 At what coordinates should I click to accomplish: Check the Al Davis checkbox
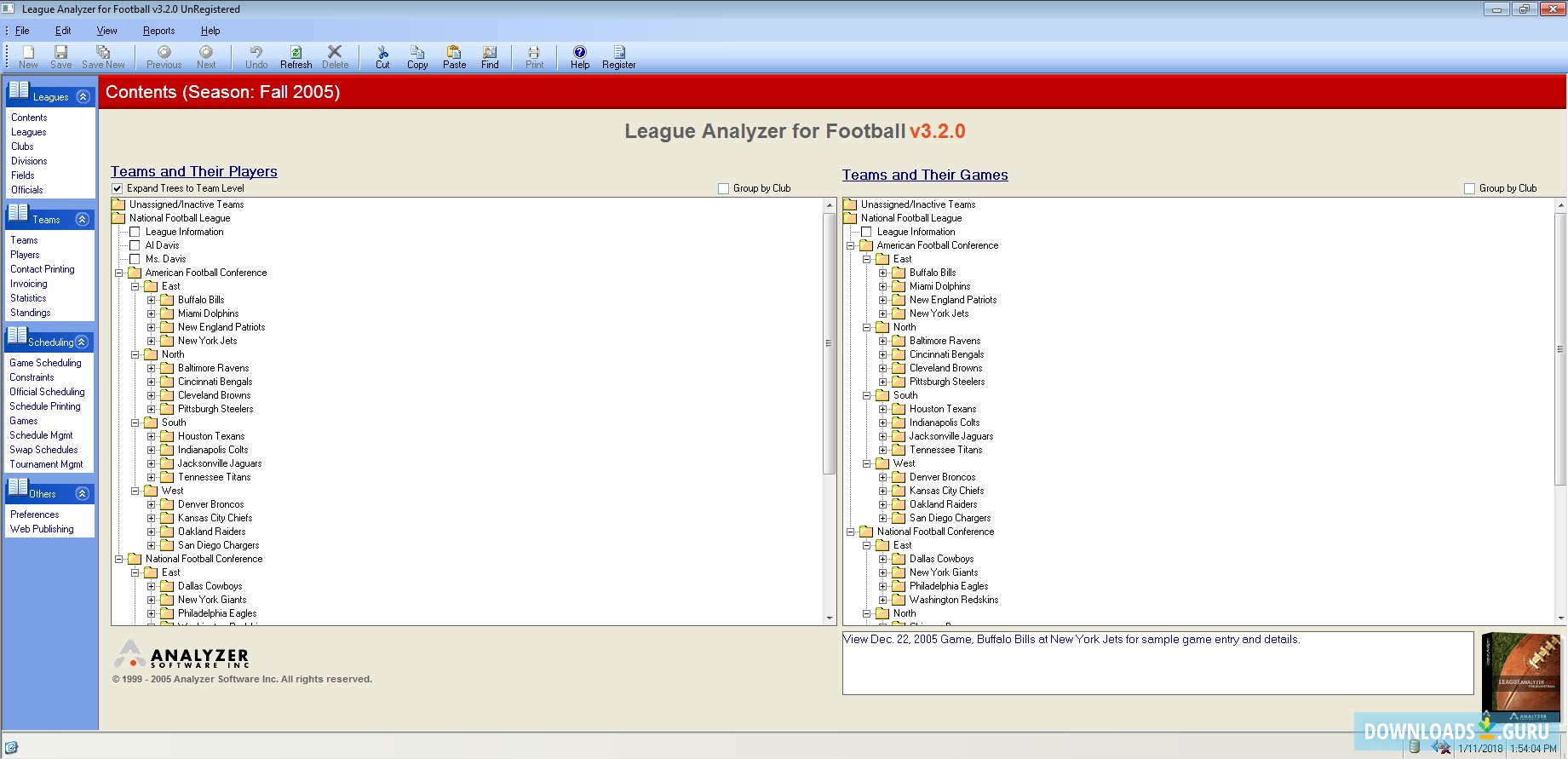pos(135,245)
